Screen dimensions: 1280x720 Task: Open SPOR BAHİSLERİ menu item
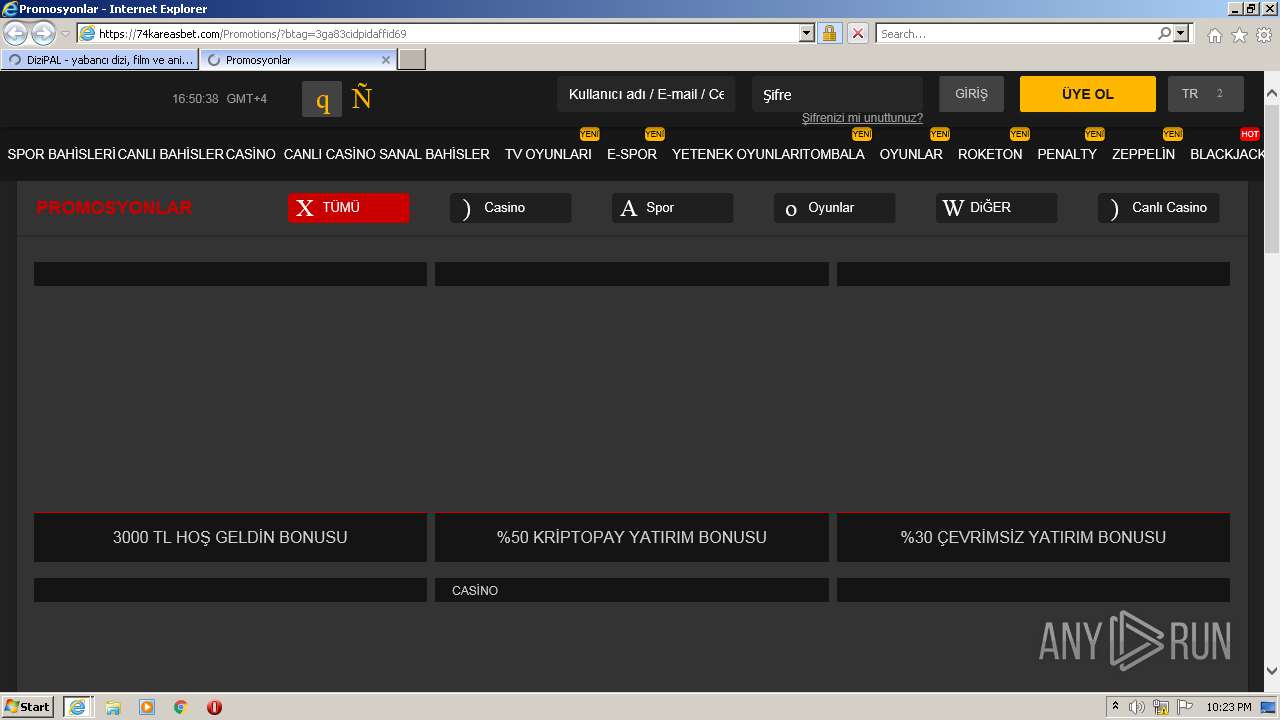coord(62,154)
